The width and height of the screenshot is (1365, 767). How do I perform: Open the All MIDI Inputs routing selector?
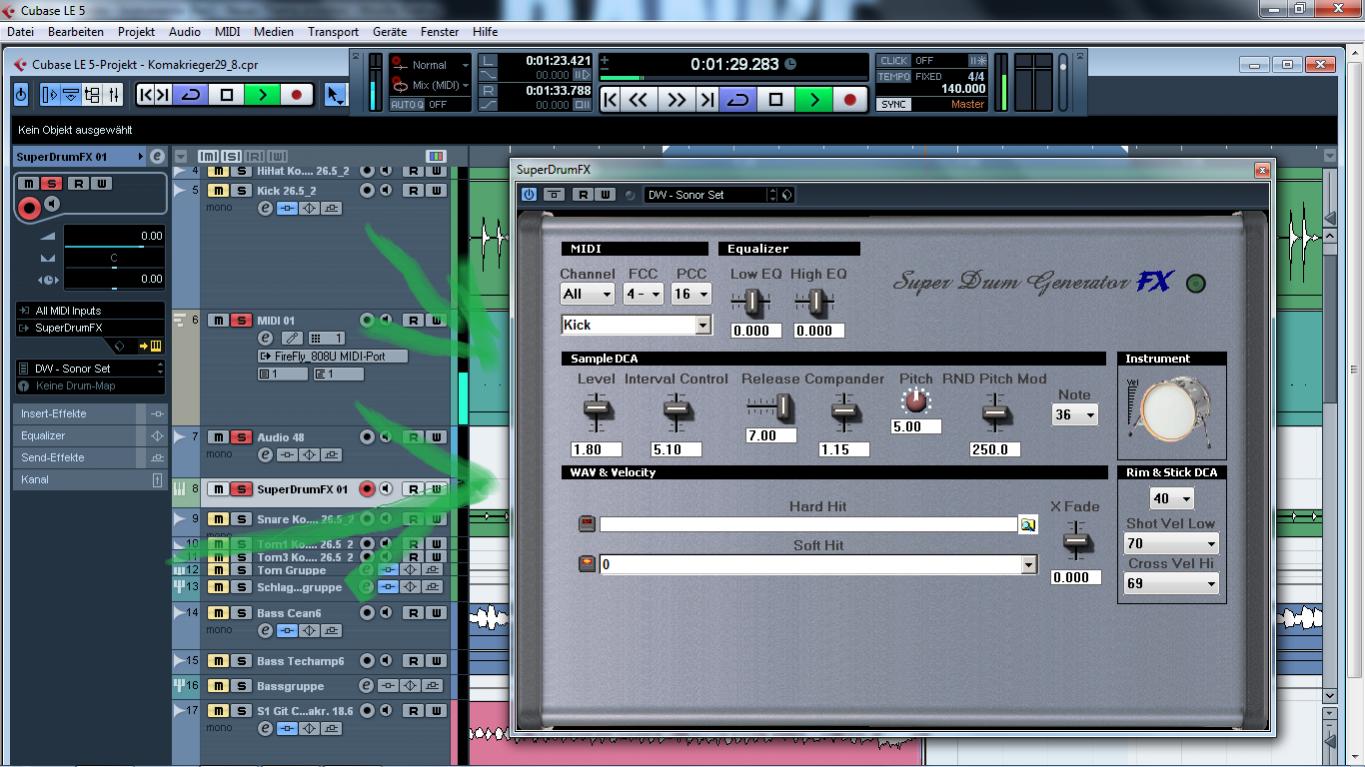coord(90,311)
